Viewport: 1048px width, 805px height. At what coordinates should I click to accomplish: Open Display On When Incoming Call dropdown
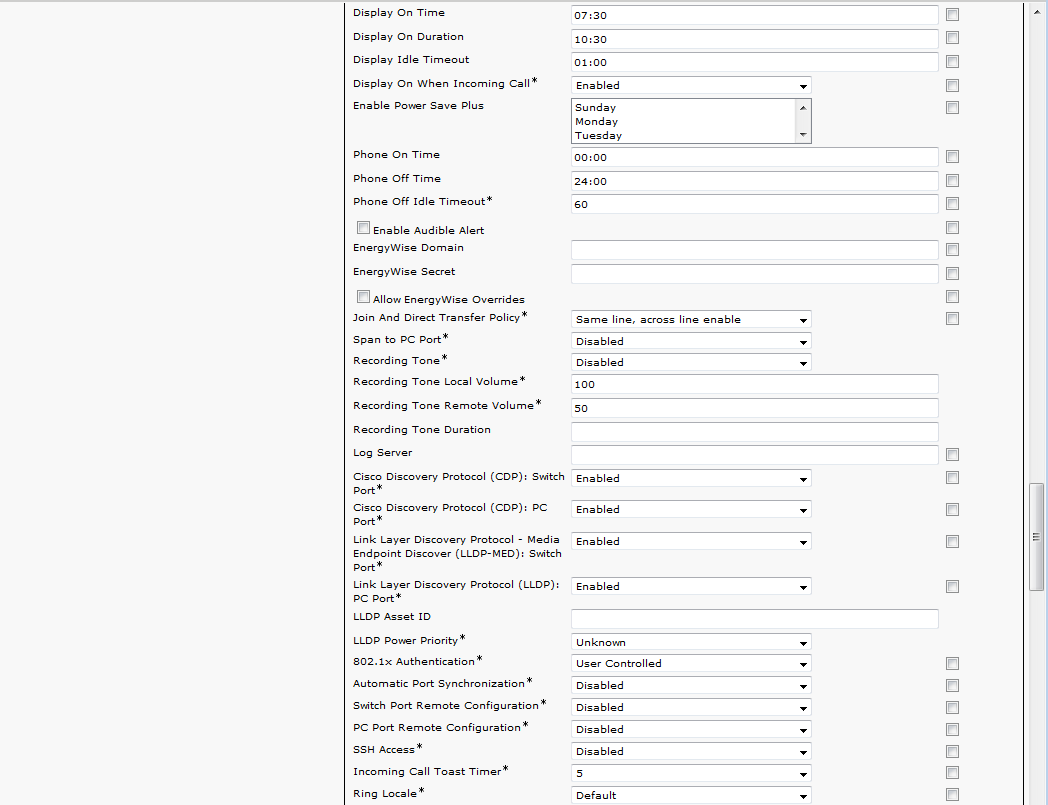coord(691,86)
